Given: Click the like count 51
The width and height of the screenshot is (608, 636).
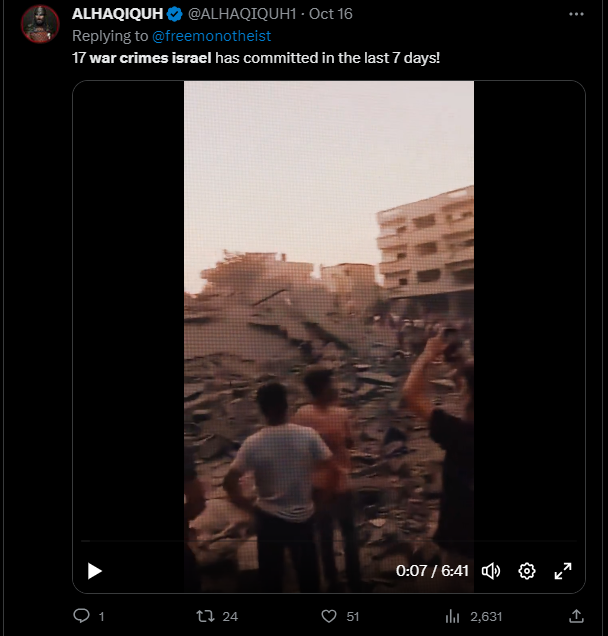Looking at the screenshot, I should pyautogui.click(x=352, y=617).
